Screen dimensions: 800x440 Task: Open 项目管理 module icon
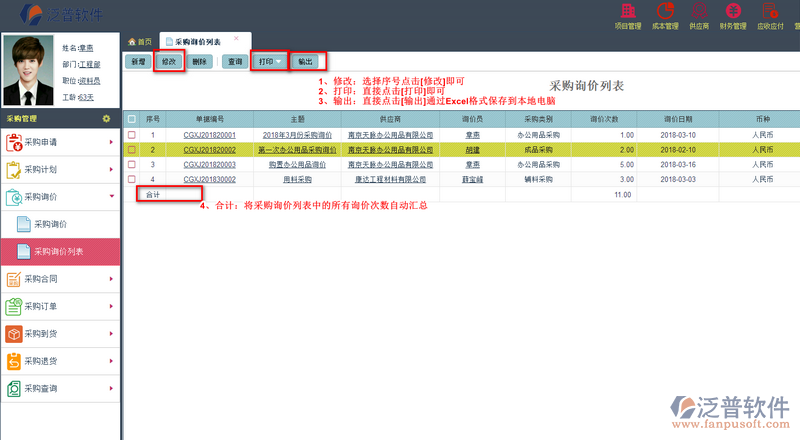628,11
